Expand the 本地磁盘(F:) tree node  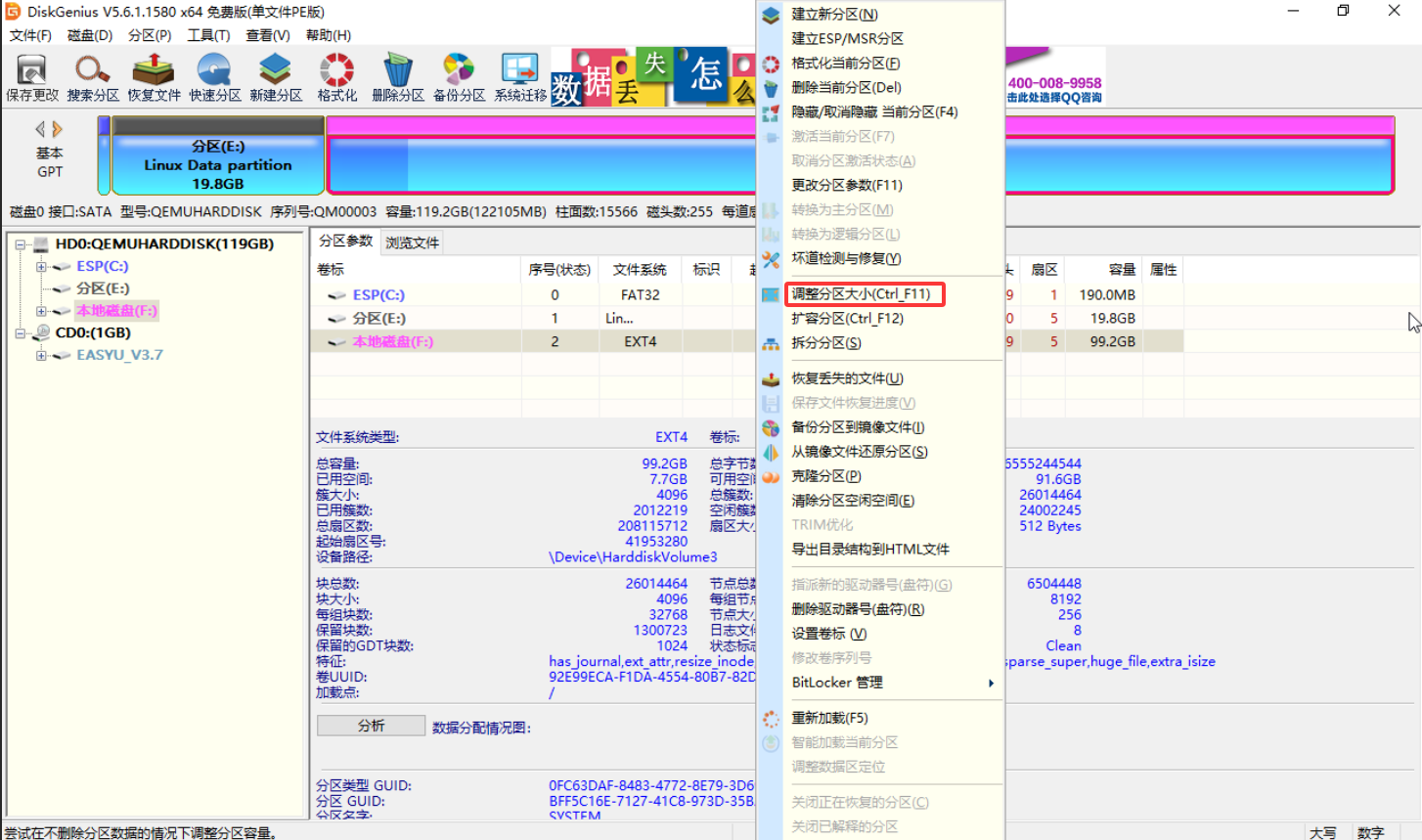coord(41,311)
